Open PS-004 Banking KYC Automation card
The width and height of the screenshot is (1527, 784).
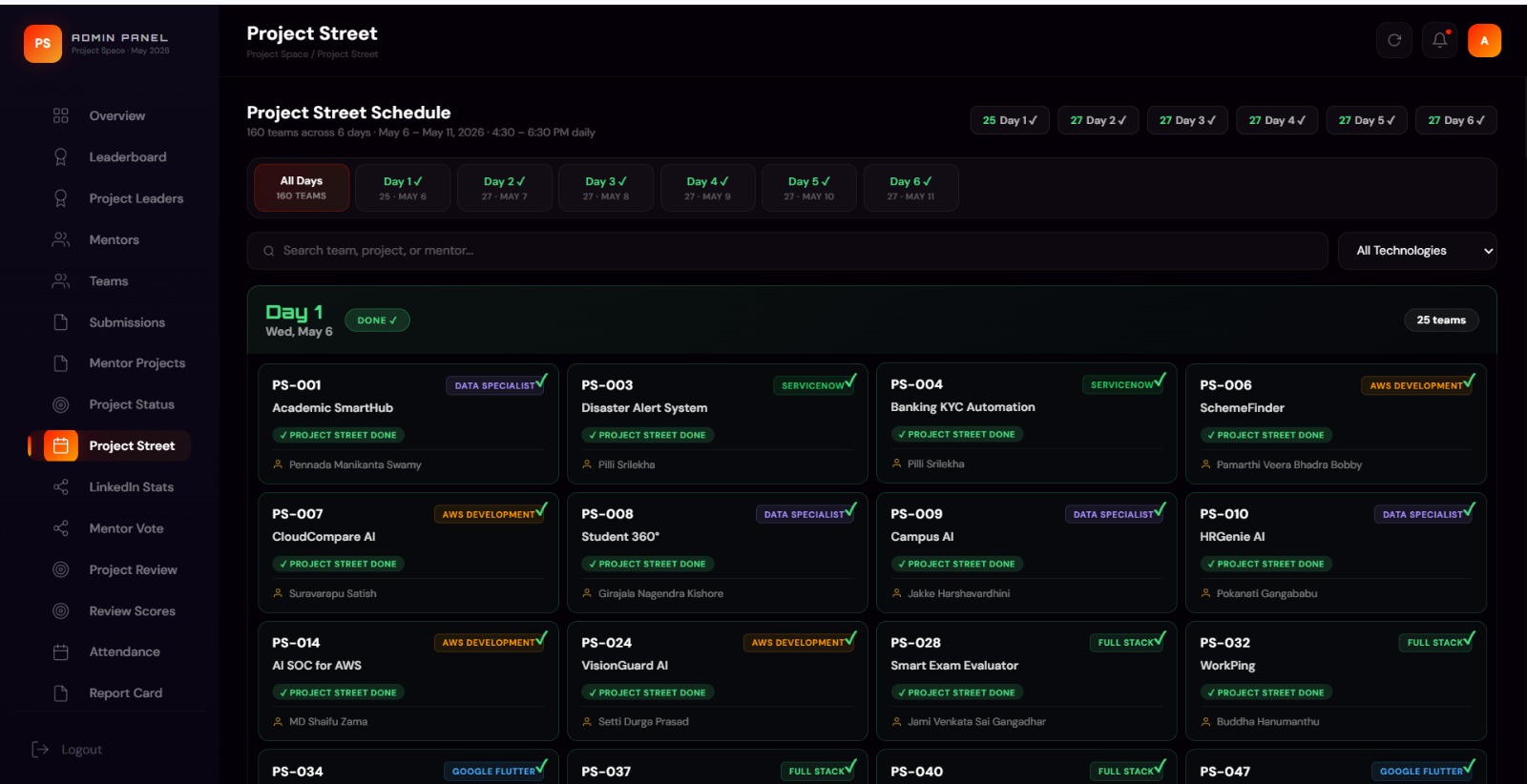pyautogui.click(x=1027, y=423)
